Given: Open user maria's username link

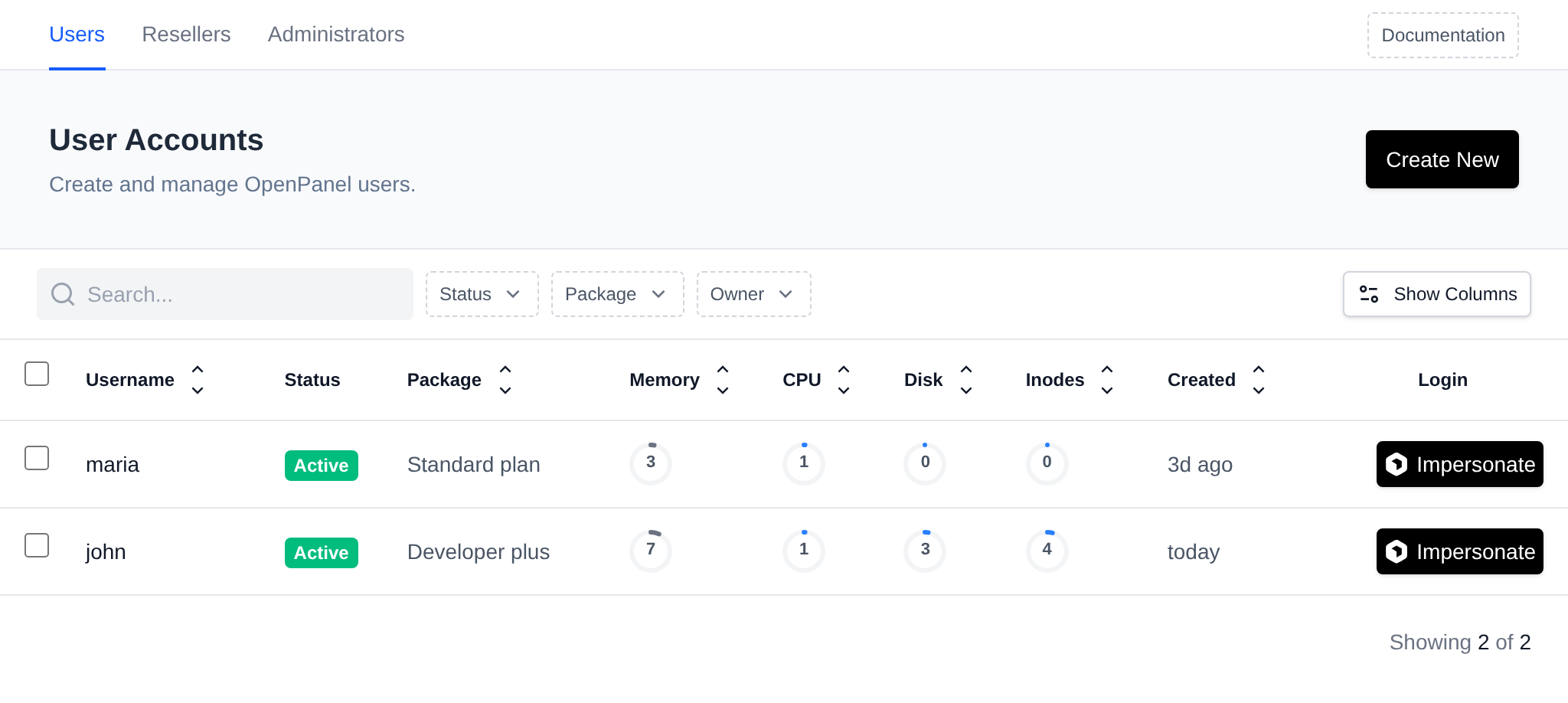Looking at the screenshot, I should [113, 465].
